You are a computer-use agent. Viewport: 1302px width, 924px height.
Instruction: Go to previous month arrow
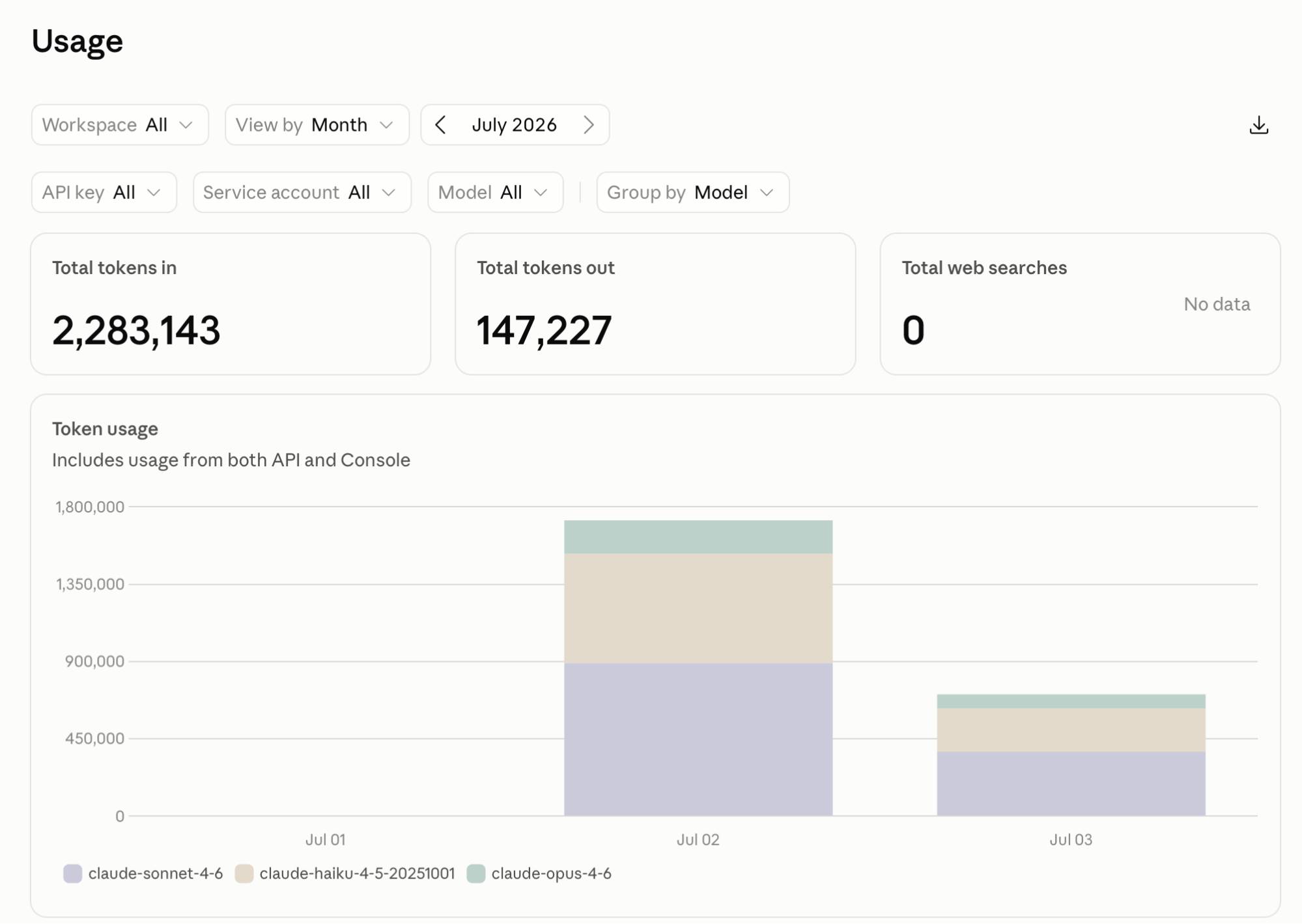(x=440, y=125)
